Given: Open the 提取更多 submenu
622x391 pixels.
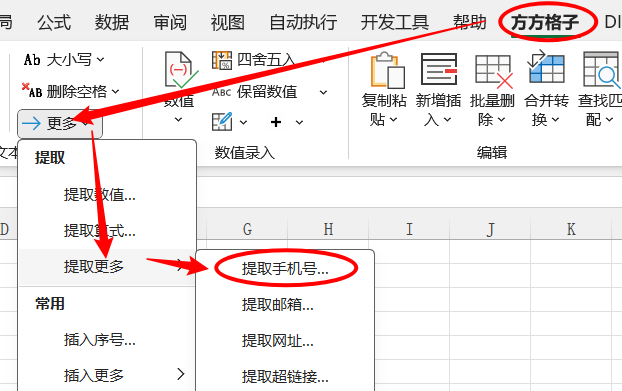Looking at the screenshot, I should [108, 266].
